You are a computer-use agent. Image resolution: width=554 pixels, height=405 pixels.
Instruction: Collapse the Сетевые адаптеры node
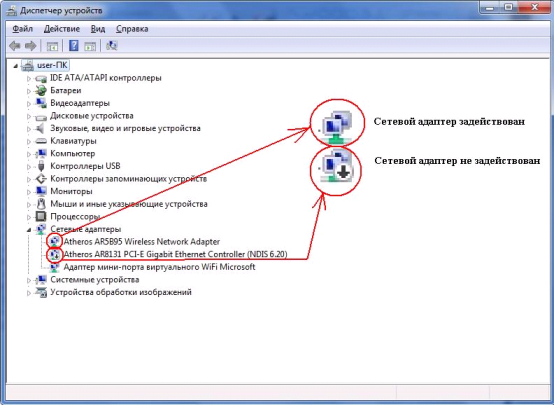tap(29, 230)
